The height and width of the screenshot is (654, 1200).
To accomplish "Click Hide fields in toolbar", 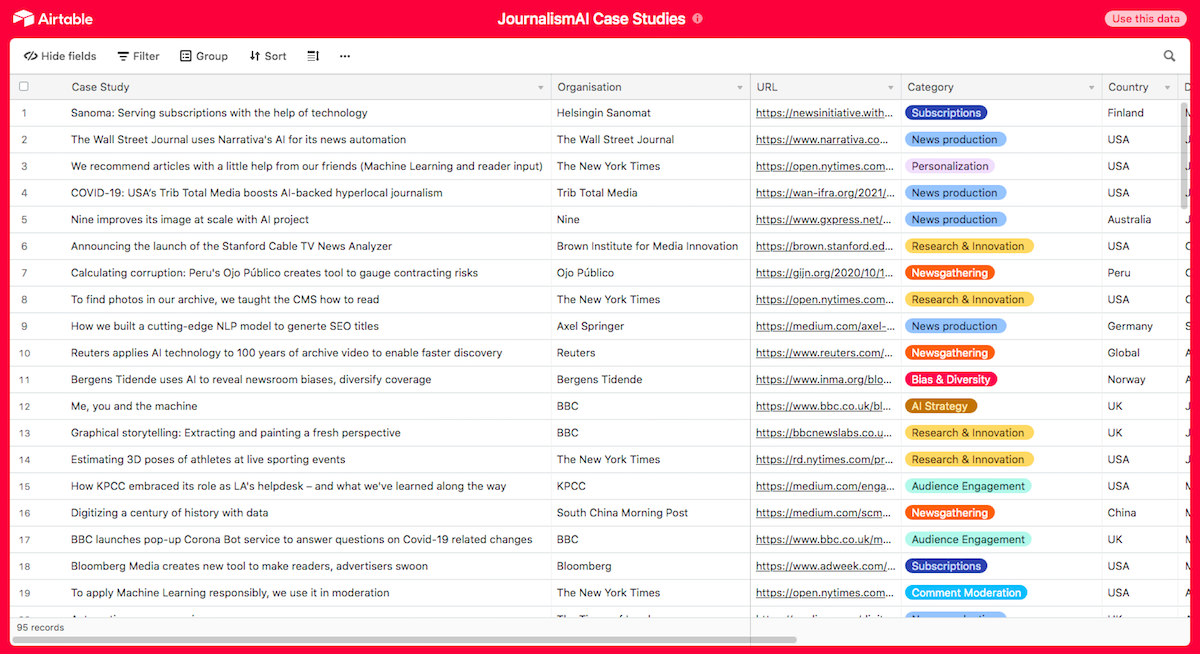I will coord(60,56).
